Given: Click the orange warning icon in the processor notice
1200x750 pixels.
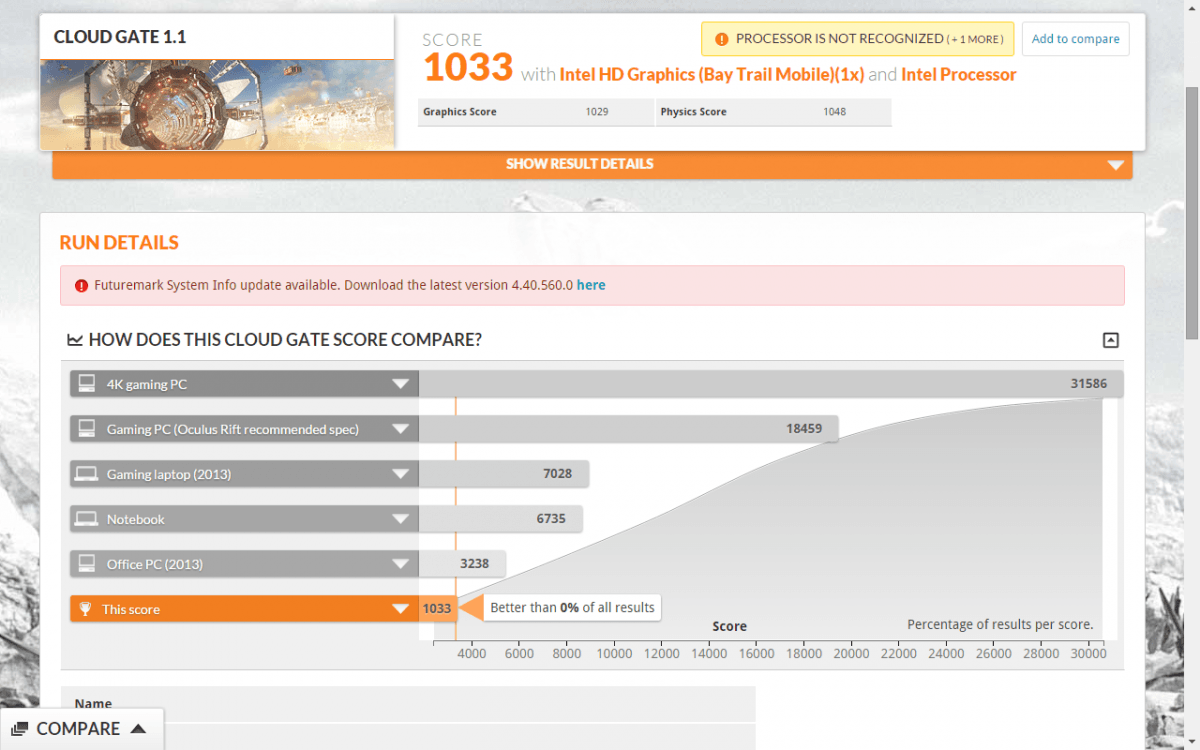Looking at the screenshot, I should tap(722, 39).
